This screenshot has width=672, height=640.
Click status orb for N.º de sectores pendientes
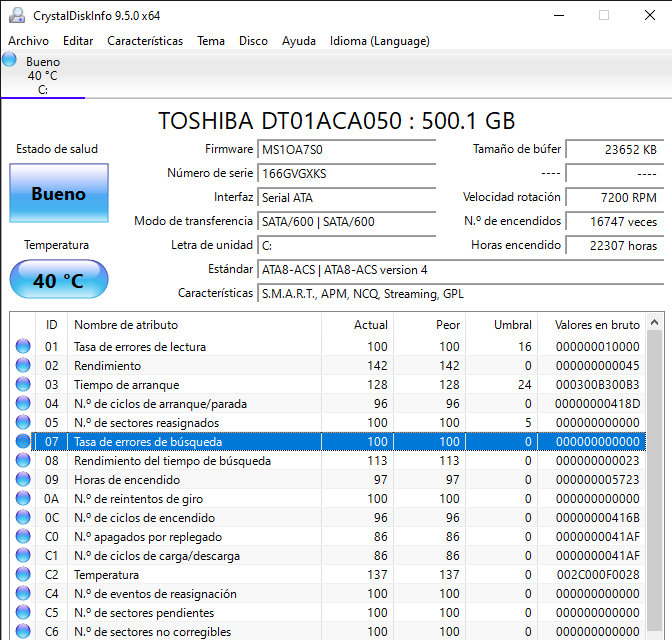click(22, 613)
